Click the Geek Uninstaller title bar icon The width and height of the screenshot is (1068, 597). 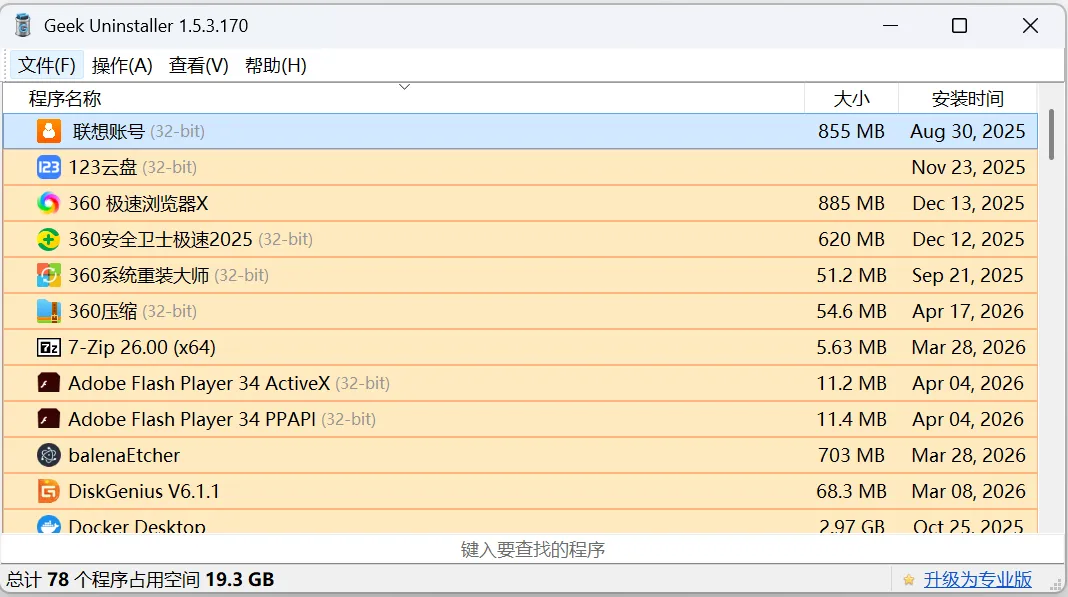click(23, 25)
